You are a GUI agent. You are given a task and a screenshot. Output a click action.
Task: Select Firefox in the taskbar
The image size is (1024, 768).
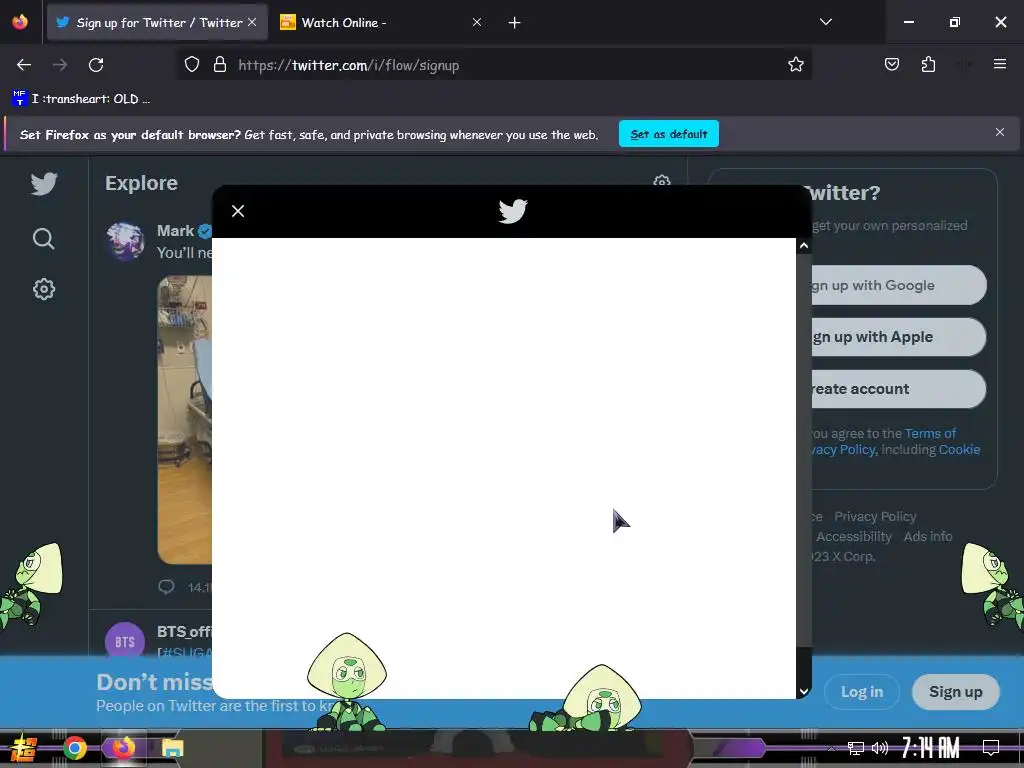click(123, 748)
